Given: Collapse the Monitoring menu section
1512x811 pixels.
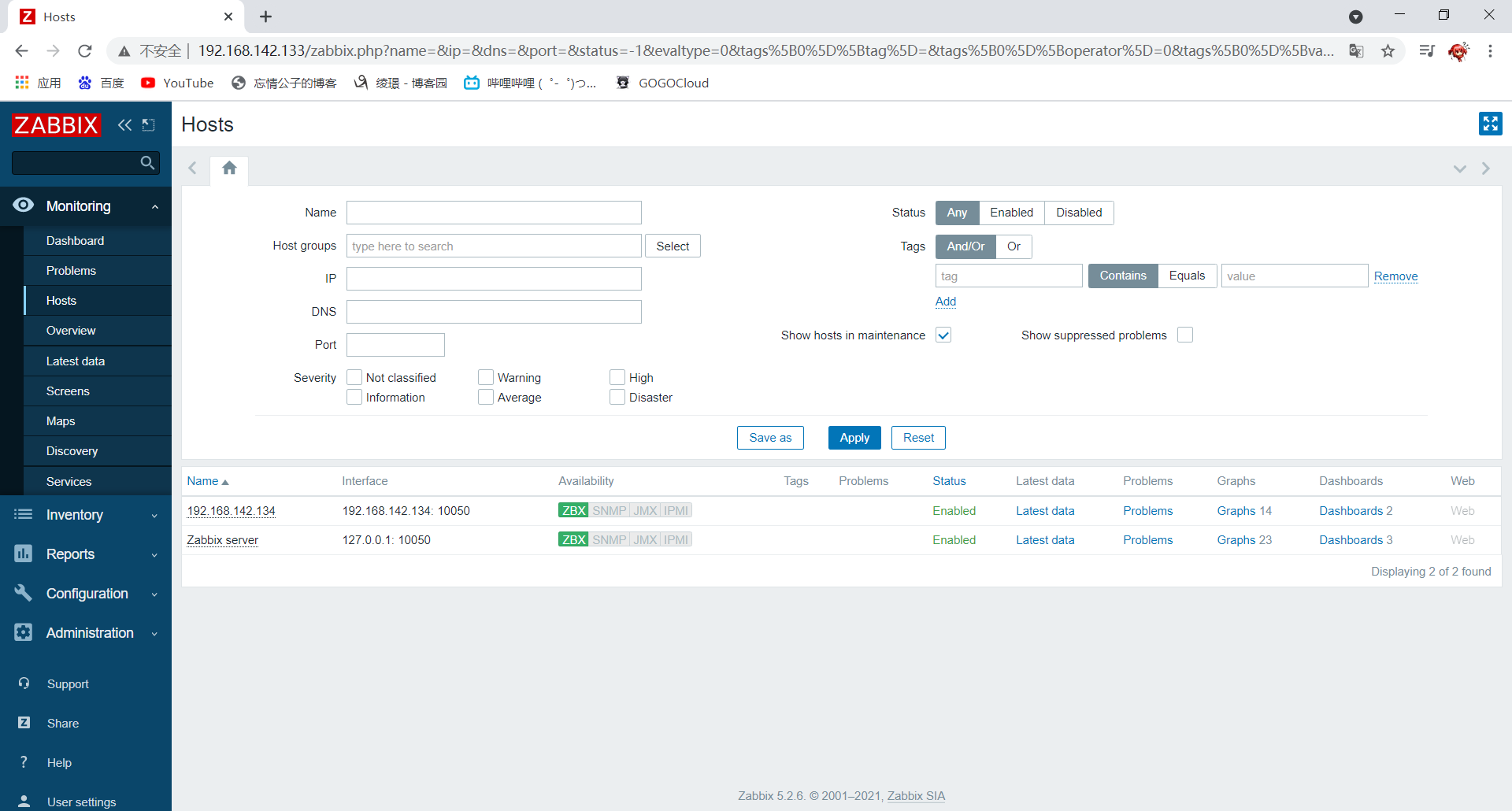Looking at the screenshot, I should 155,206.
